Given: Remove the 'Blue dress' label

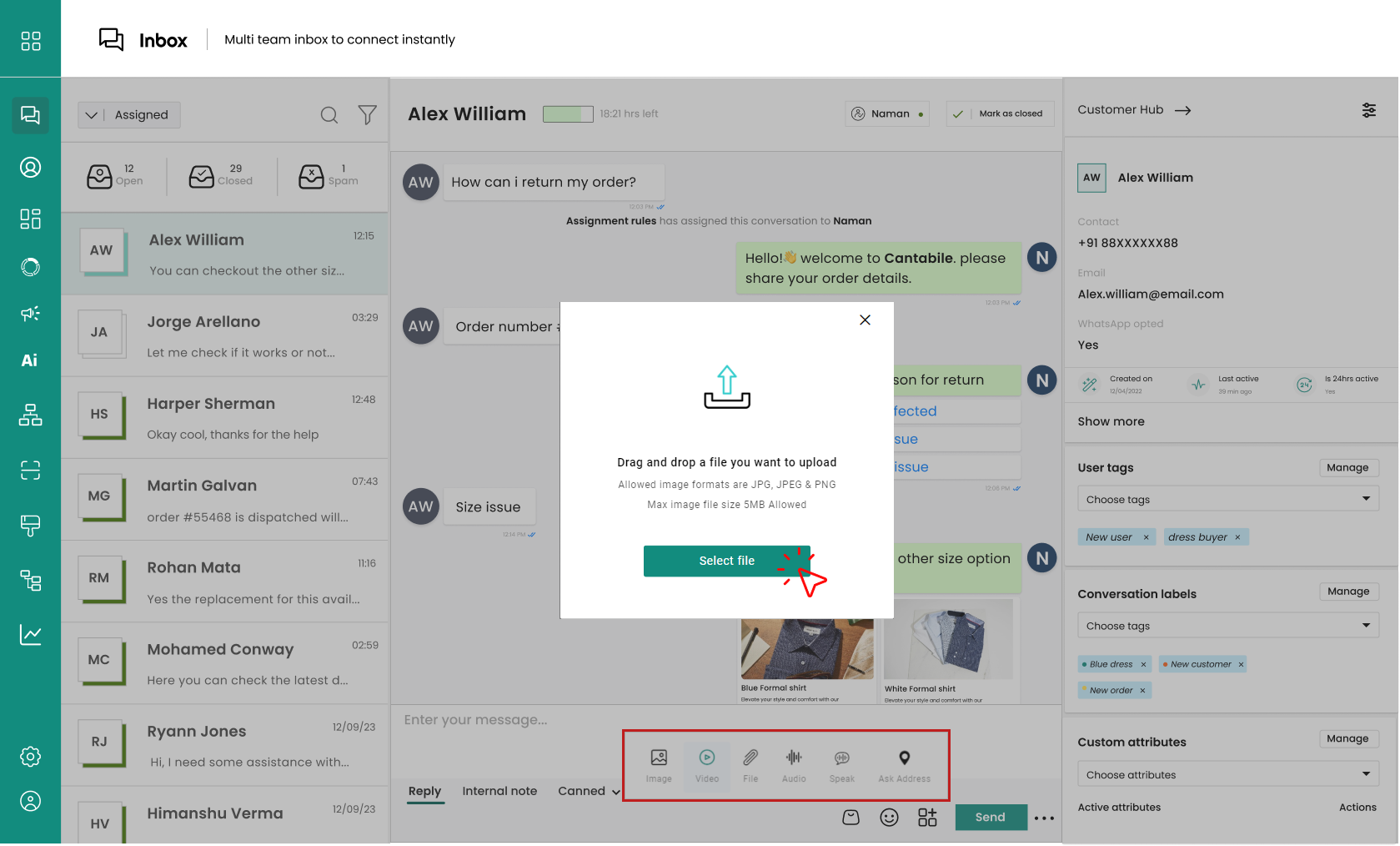Looking at the screenshot, I should [x=1143, y=665].
